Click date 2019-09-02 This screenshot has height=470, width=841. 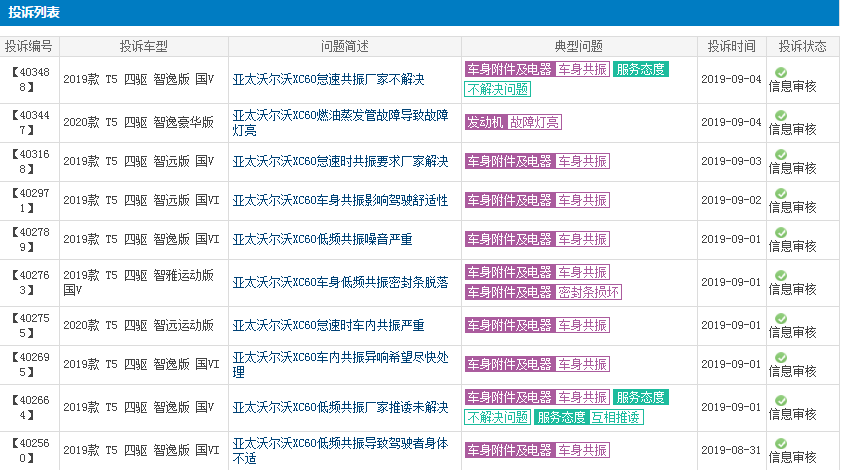click(731, 200)
